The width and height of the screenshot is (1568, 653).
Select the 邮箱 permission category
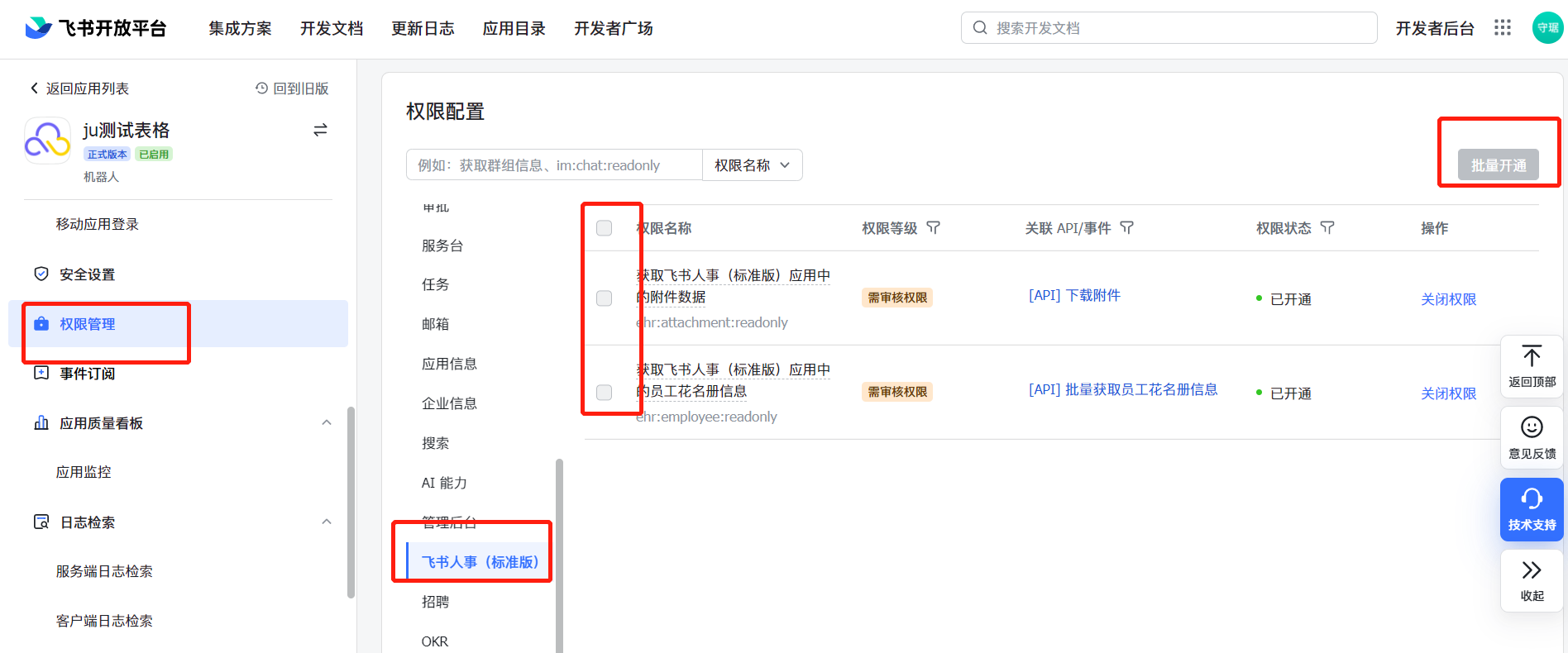435,324
